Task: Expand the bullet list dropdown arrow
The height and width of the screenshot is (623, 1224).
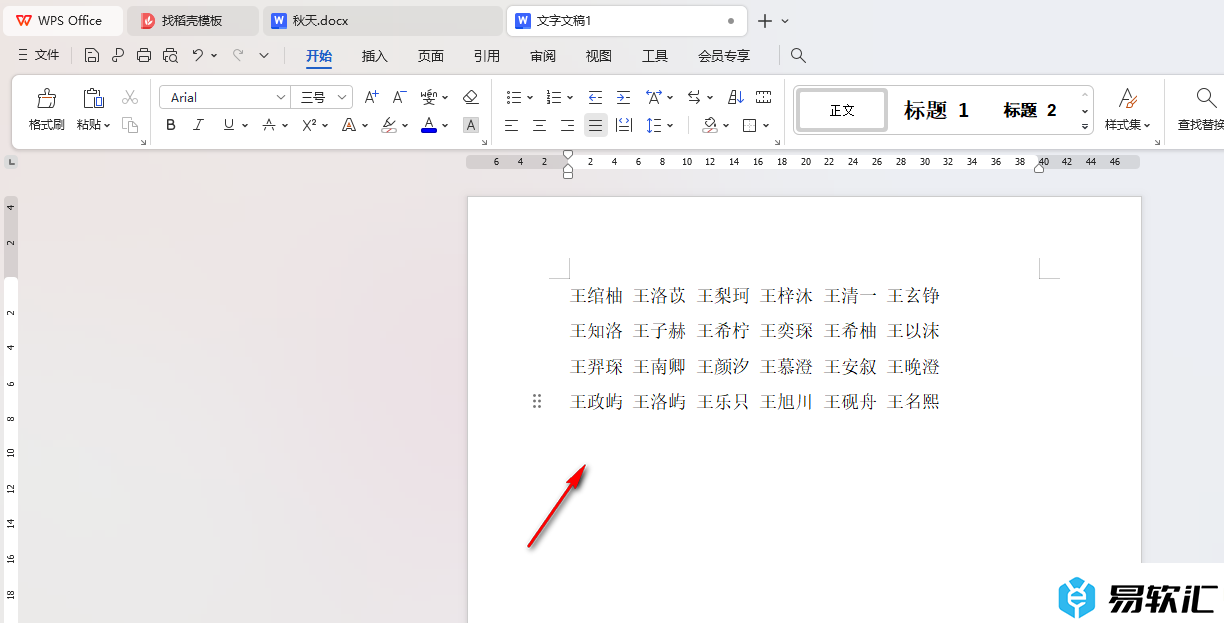Action: [529, 97]
